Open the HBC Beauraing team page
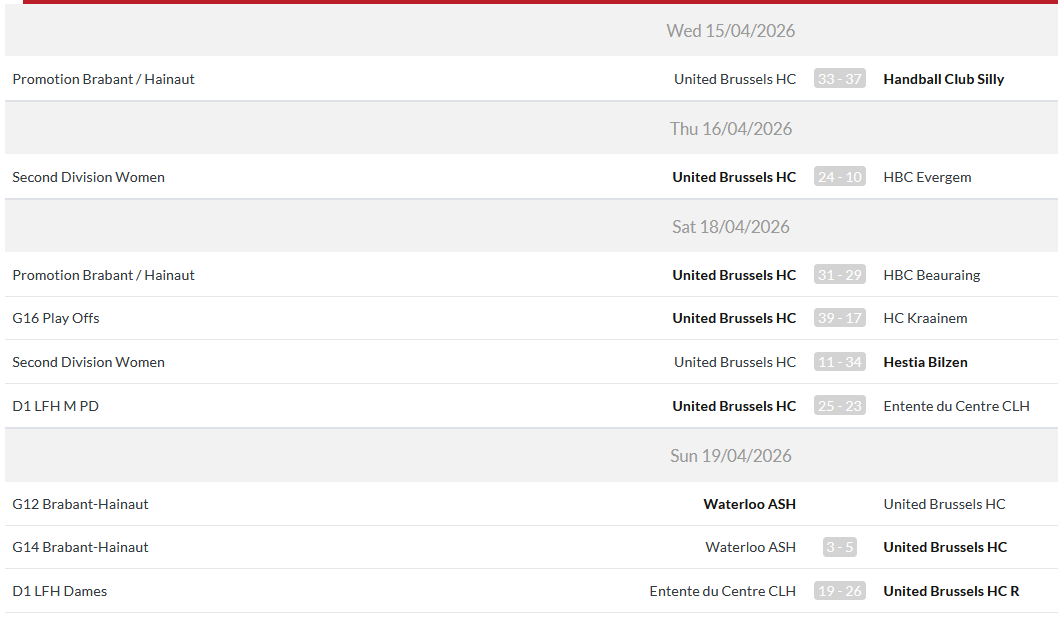1058x624 pixels. [931, 275]
